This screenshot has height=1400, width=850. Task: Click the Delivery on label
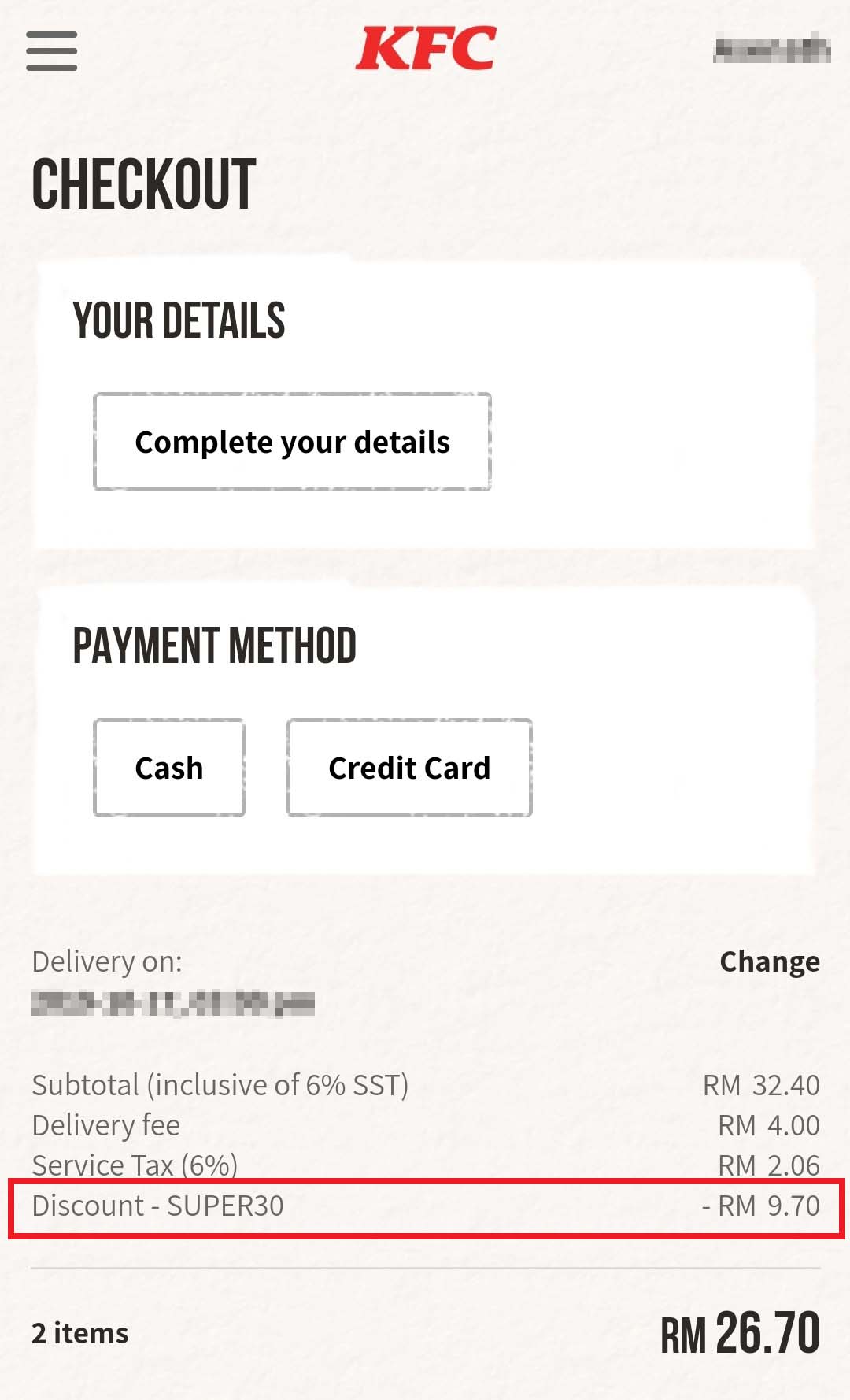tap(107, 961)
